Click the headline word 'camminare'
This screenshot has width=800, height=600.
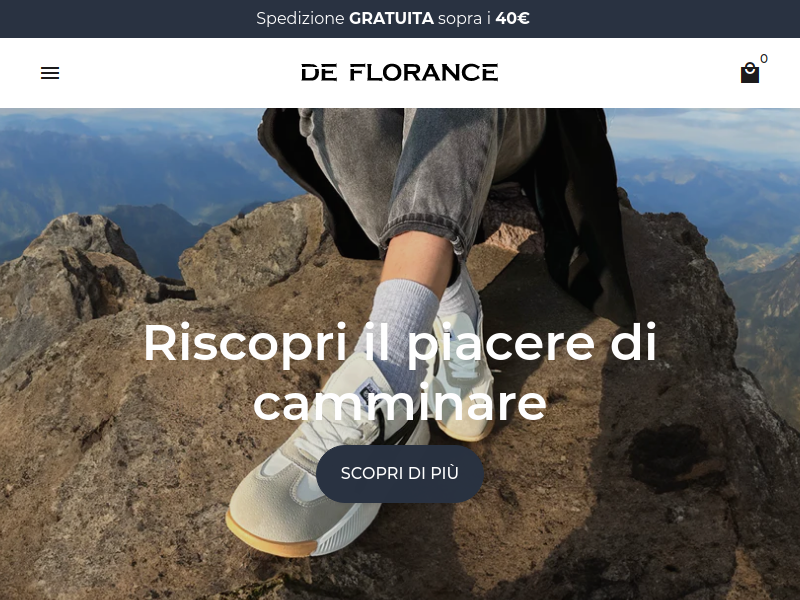(x=400, y=403)
